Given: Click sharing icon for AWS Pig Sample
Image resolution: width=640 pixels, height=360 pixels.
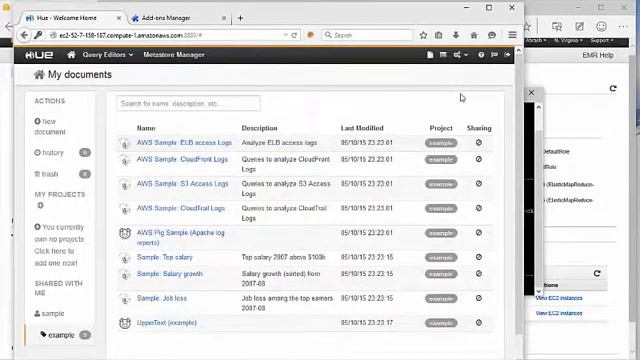Looking at the screenshot, I should click(x=479, y=232).
